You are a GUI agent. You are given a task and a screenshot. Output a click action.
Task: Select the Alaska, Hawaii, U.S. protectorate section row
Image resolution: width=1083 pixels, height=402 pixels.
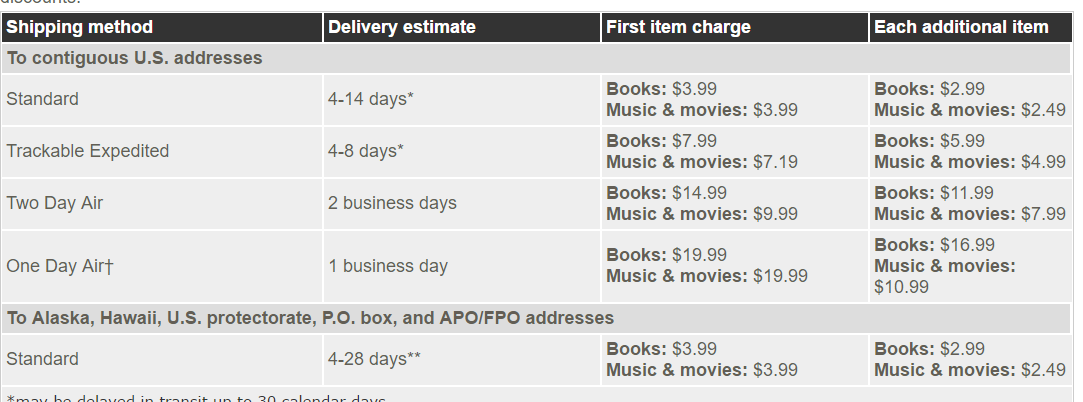536,318
